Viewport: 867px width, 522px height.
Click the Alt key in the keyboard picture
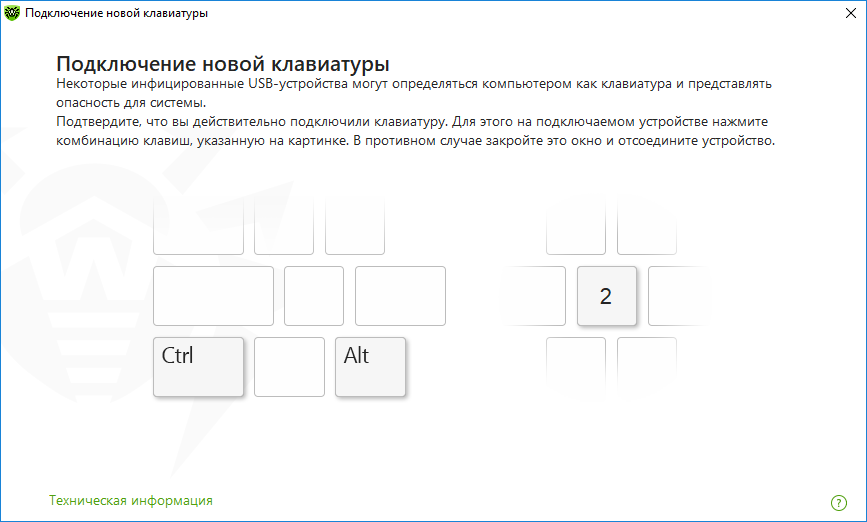(370, 367)
